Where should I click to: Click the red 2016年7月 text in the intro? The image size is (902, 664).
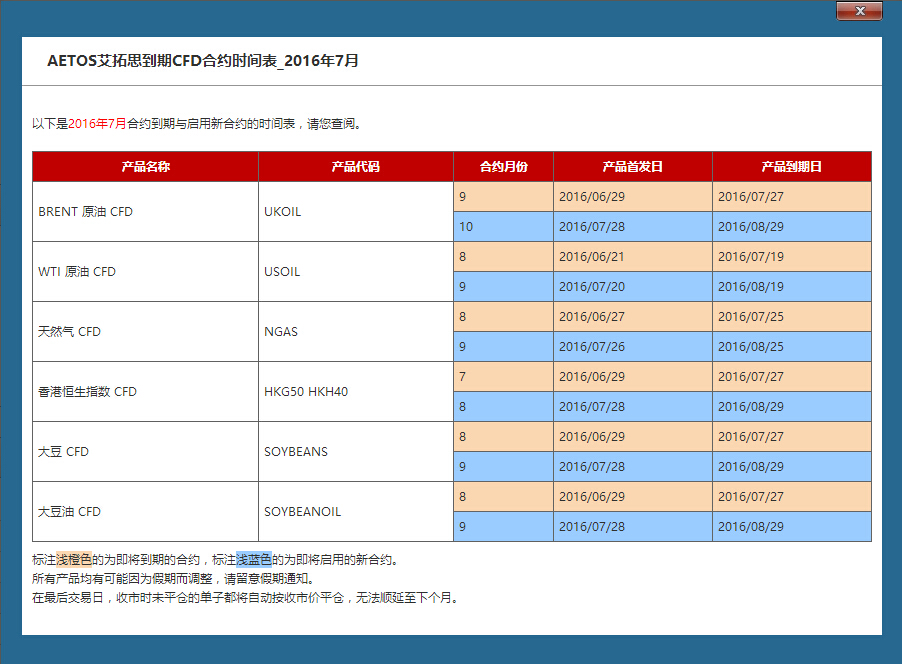pyautogui.click(x=92, y=124)
